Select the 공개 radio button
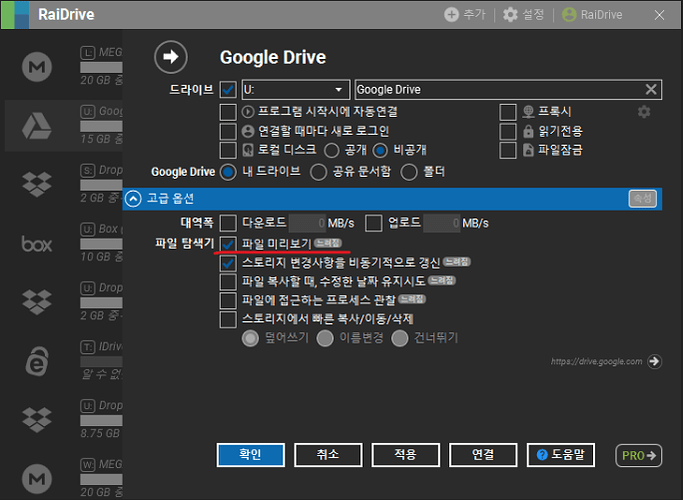This screenshot has width=683, height=500. [x=331, y=151]
